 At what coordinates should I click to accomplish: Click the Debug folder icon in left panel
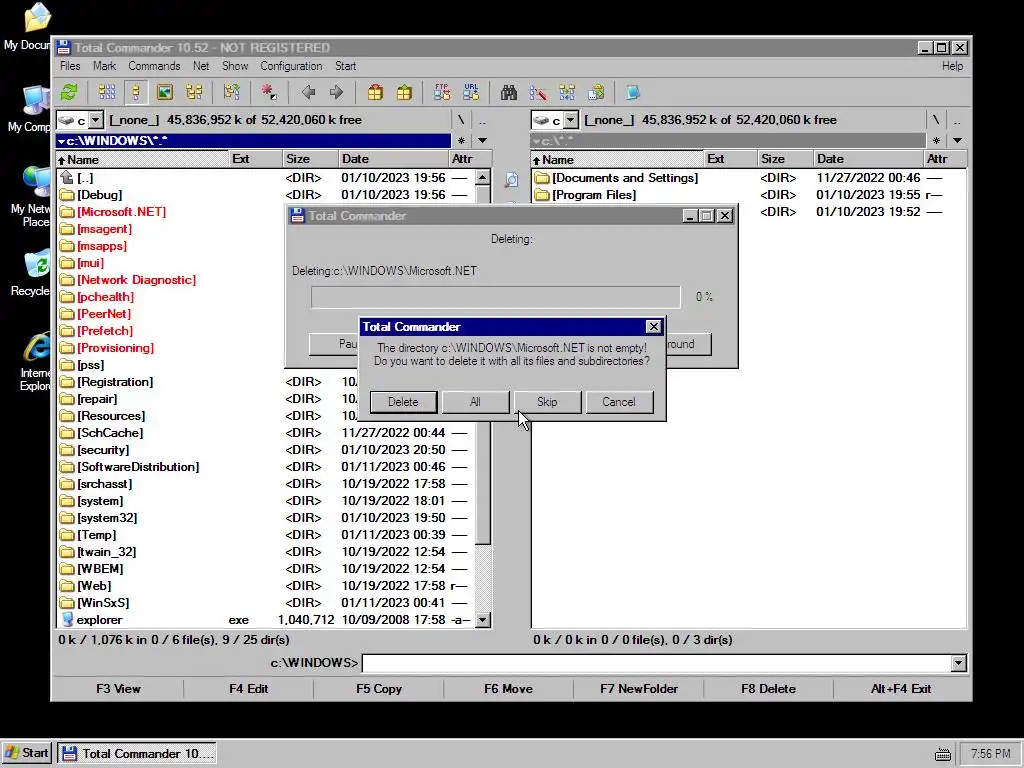coord(67,195)
